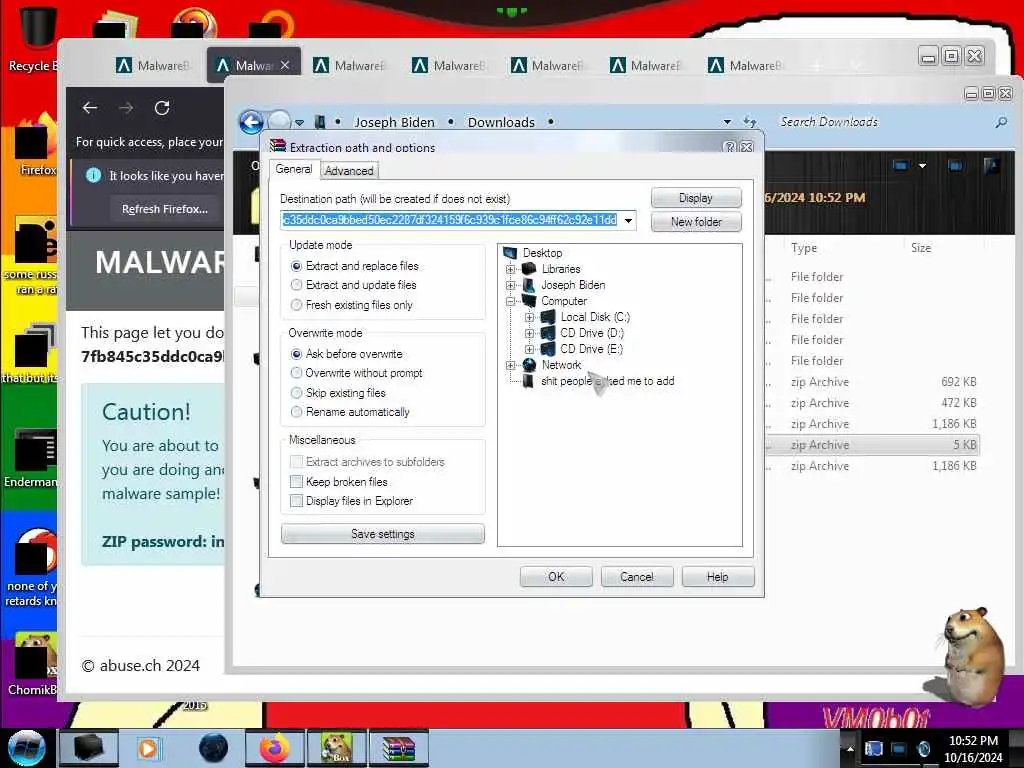The width and height of the screenshot is (1024, 768).
Task: Switch to the General tab
Action: click(x=294, y=169)
